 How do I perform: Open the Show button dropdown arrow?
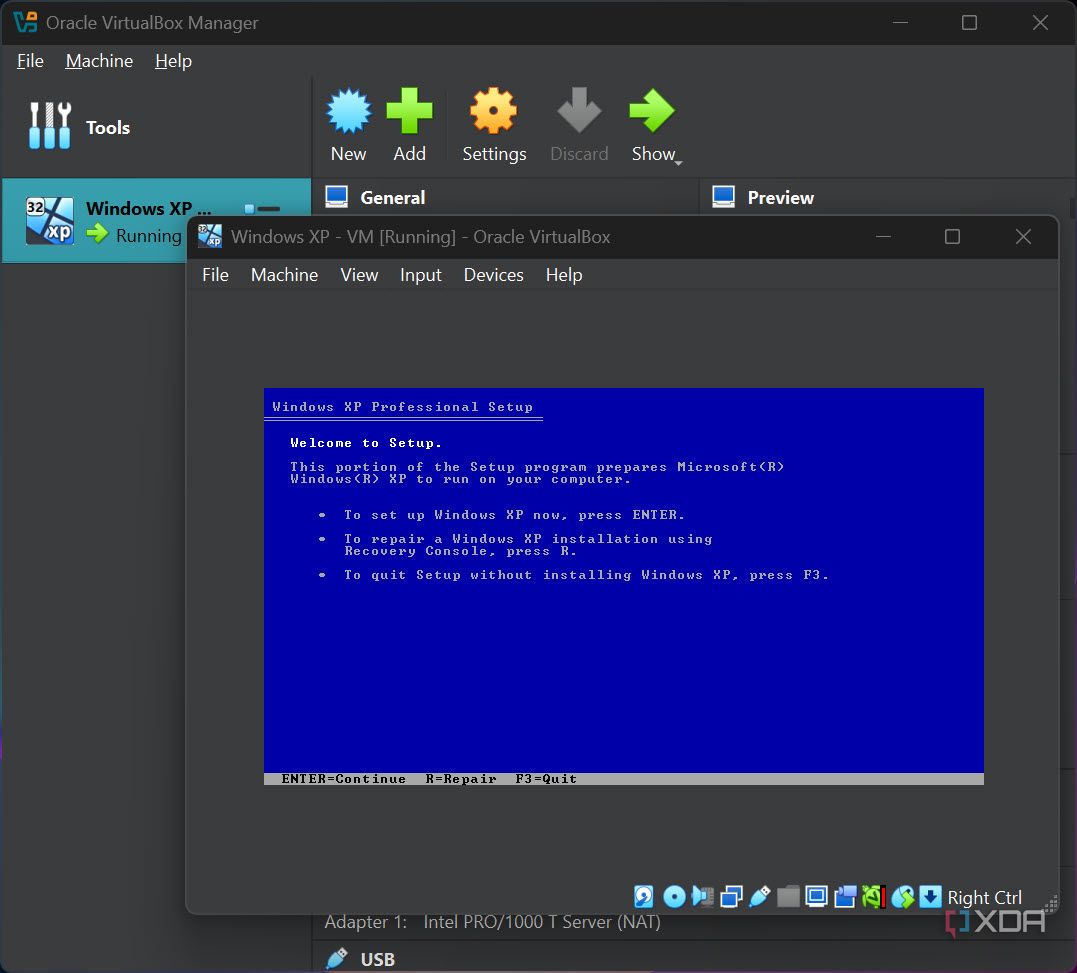point(678,162)
